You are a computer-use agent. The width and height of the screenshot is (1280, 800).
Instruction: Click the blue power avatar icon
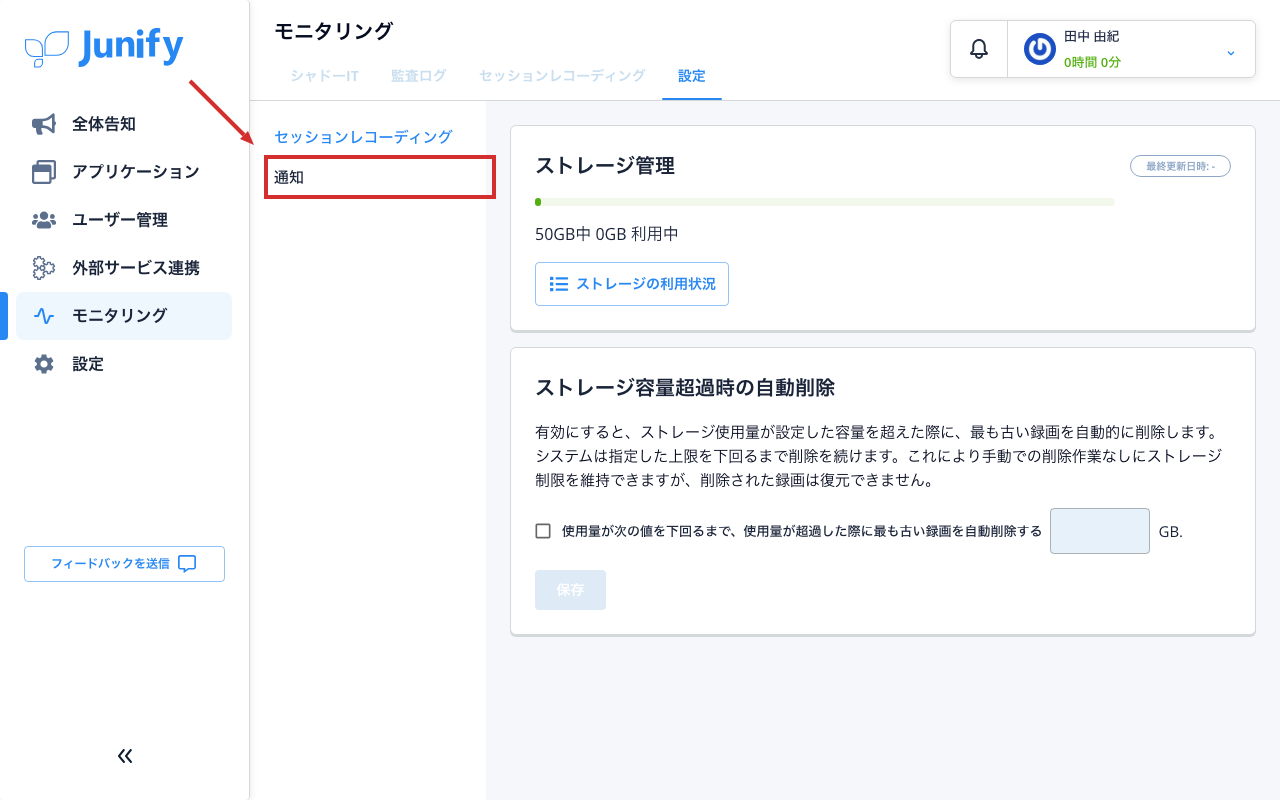point(1040,49)
